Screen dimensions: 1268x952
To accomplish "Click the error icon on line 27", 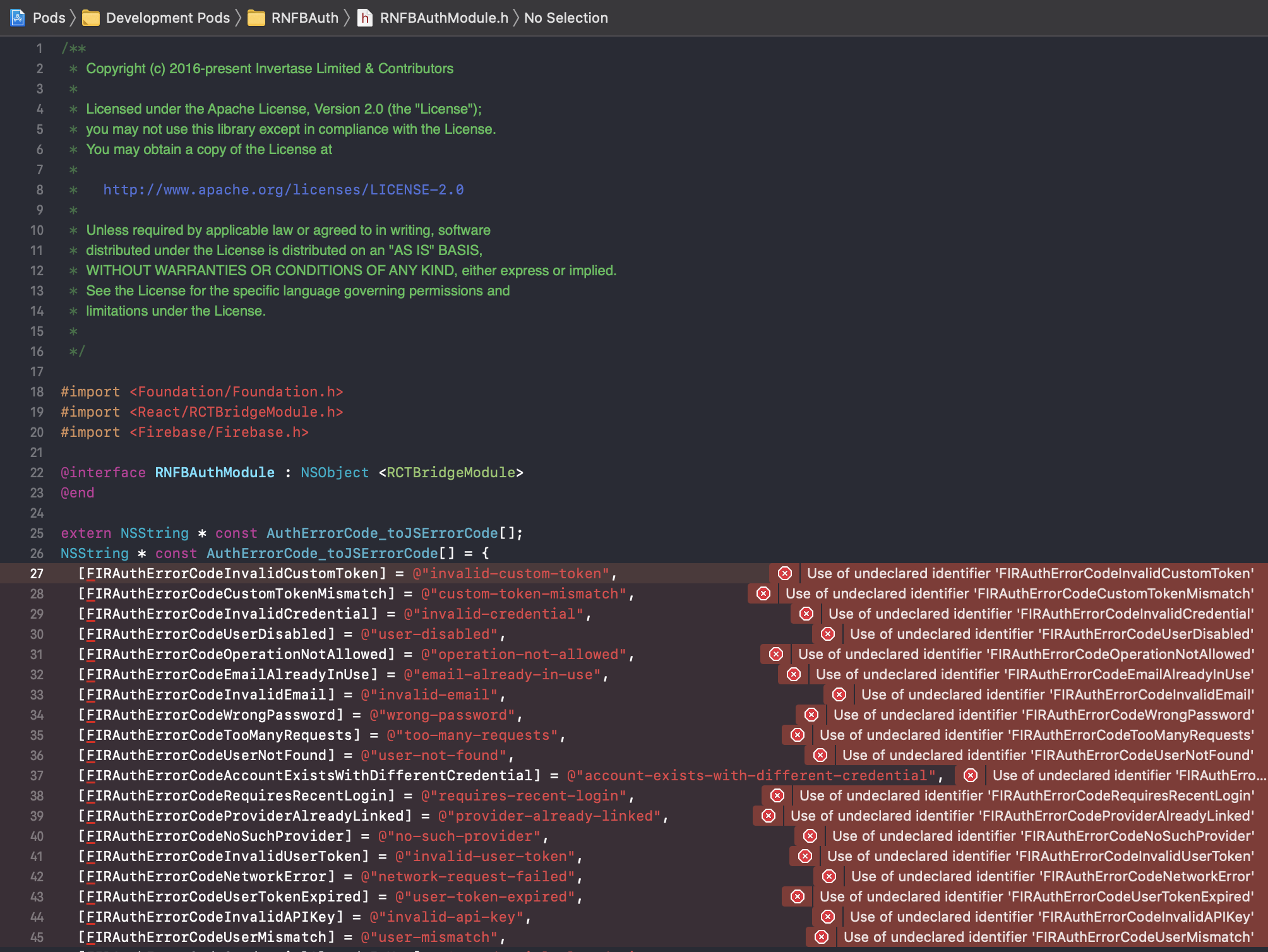I will [785, 573].
